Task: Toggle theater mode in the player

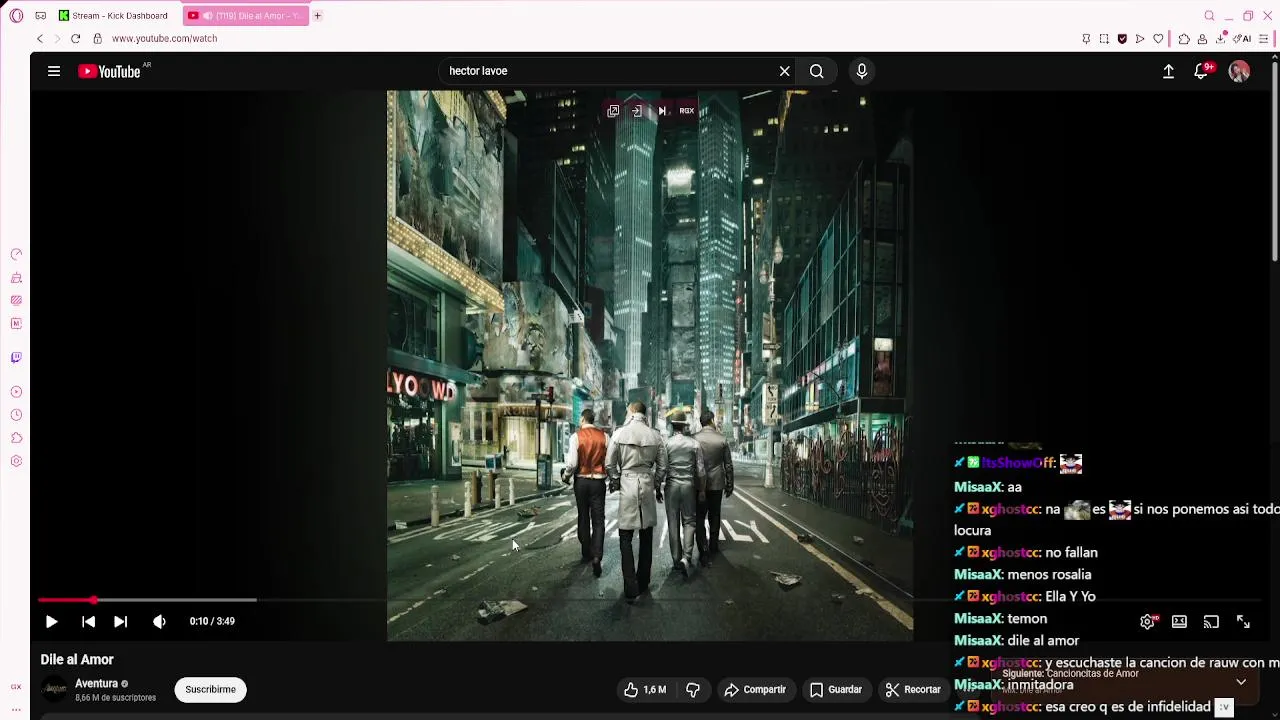Action: [x=1180, y=621]
